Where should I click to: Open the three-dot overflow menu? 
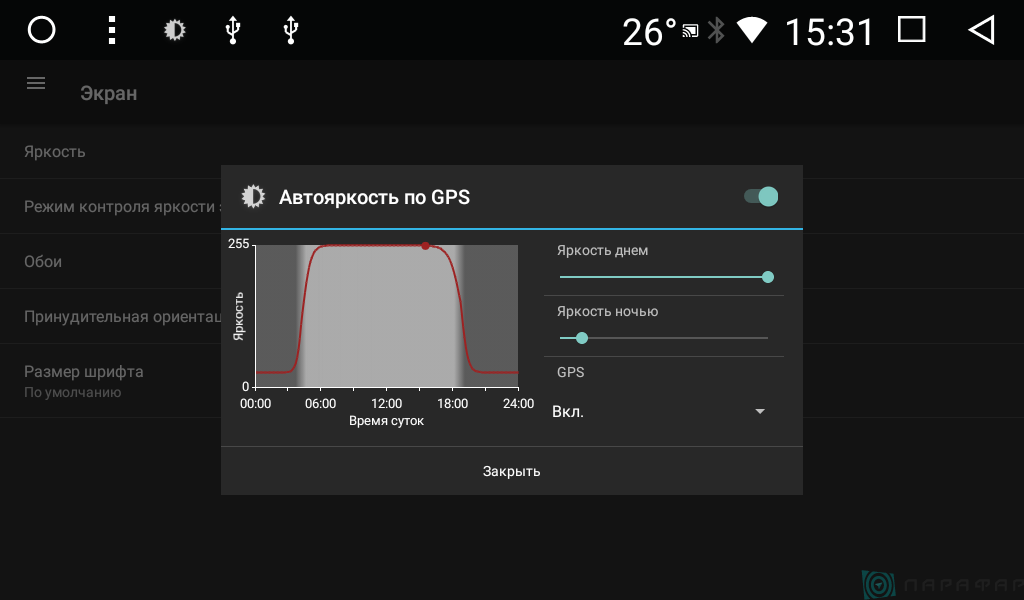click(x=112, y=30)
